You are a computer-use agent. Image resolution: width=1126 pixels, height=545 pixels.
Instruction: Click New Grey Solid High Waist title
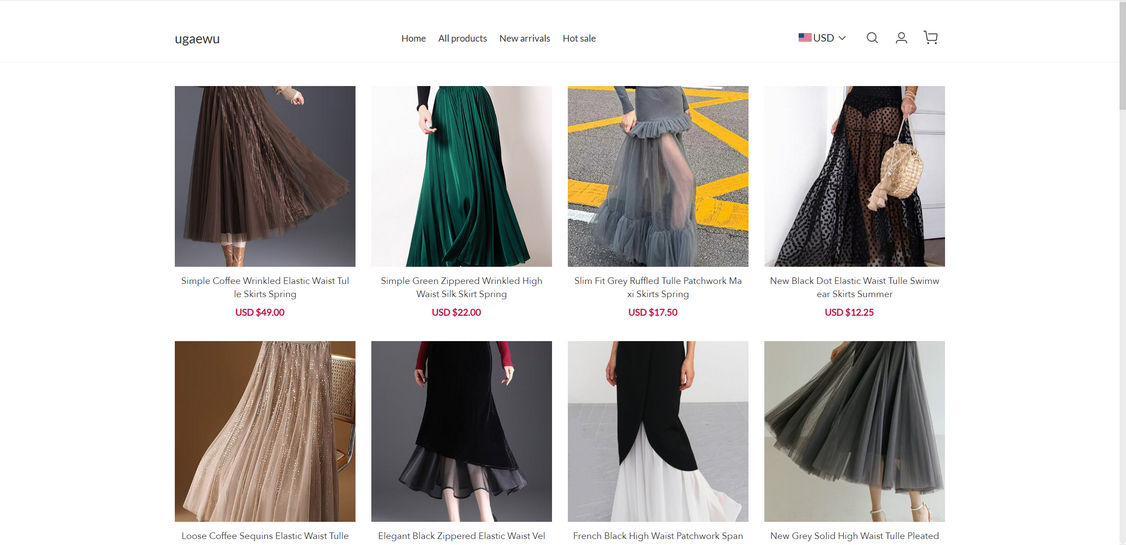[x=855, y=536]
